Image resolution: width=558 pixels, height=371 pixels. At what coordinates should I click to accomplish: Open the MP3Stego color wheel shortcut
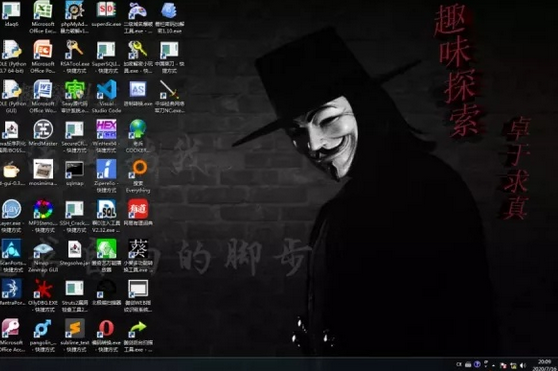coord(43,216)
